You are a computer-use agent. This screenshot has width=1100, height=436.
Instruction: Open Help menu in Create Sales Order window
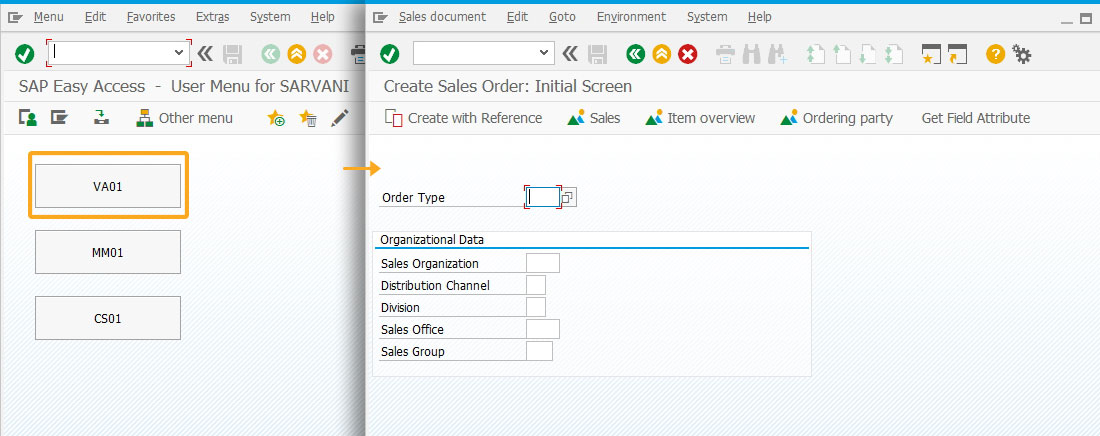pyautogui.click(x=759, y=17)
